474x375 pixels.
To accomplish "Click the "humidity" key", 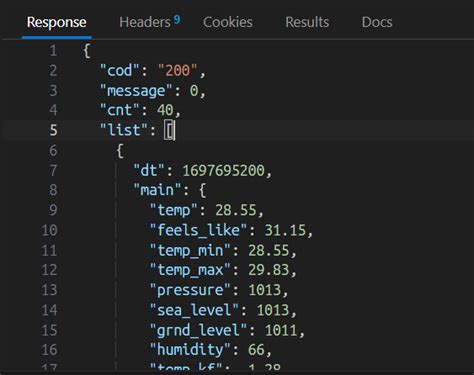I will point(190,349).
